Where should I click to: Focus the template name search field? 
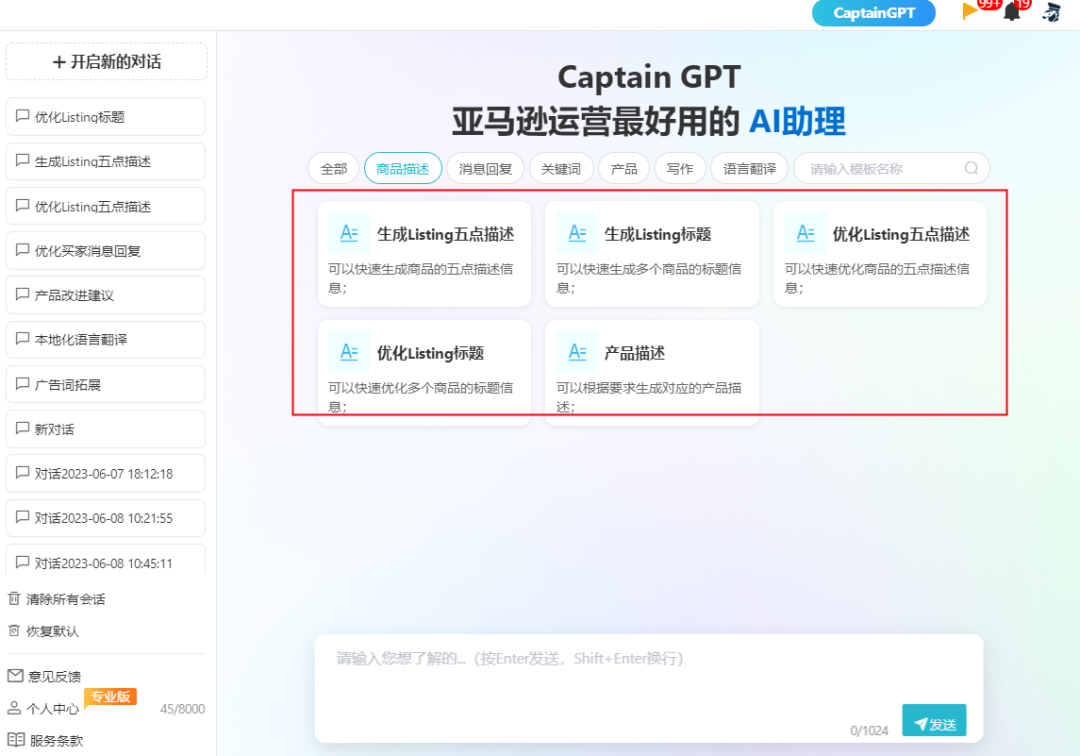click(x=891, y=169)
